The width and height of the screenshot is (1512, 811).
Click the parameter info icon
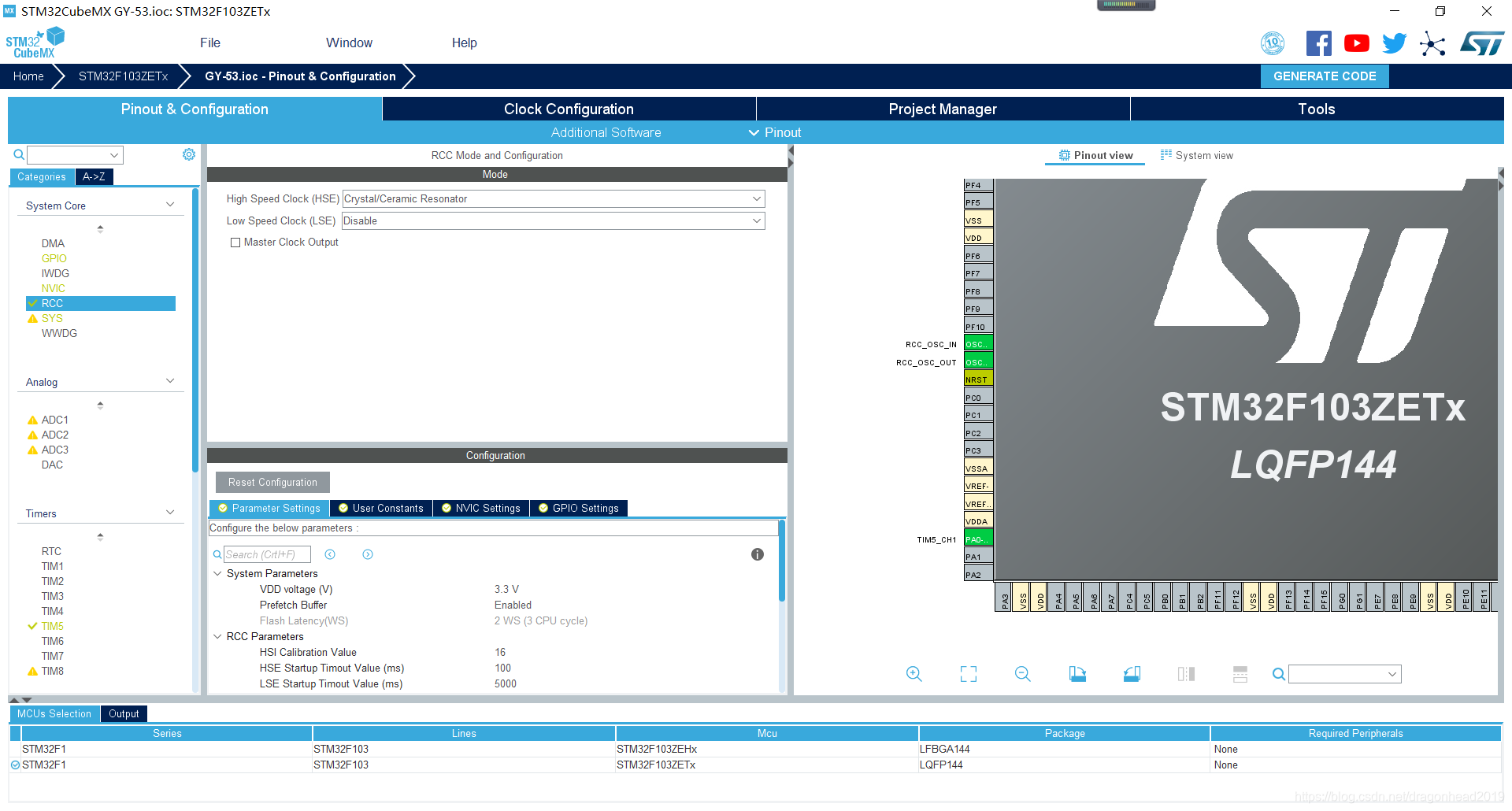(x=758, y=554)
